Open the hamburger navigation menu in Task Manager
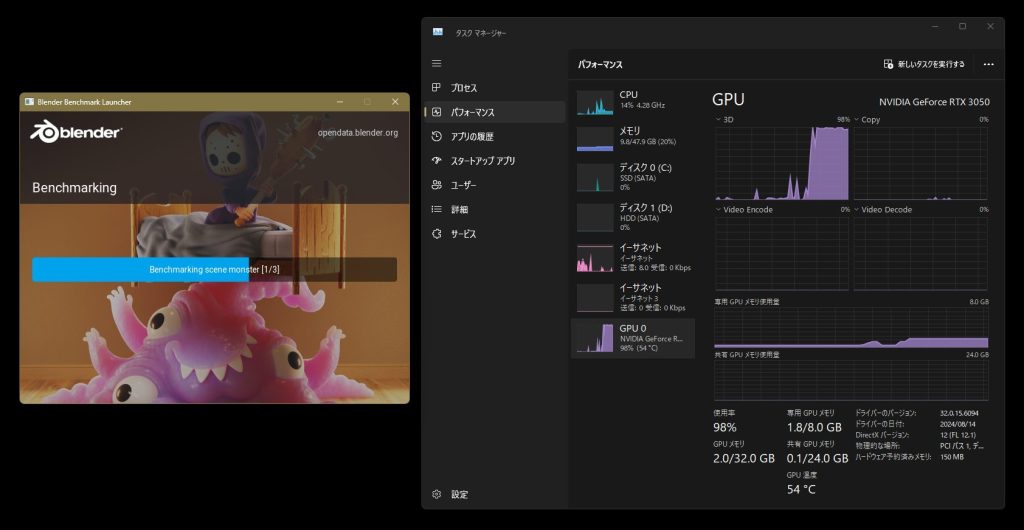The height and width of the screenshot is (530, 1024). [x=436, y=63]
